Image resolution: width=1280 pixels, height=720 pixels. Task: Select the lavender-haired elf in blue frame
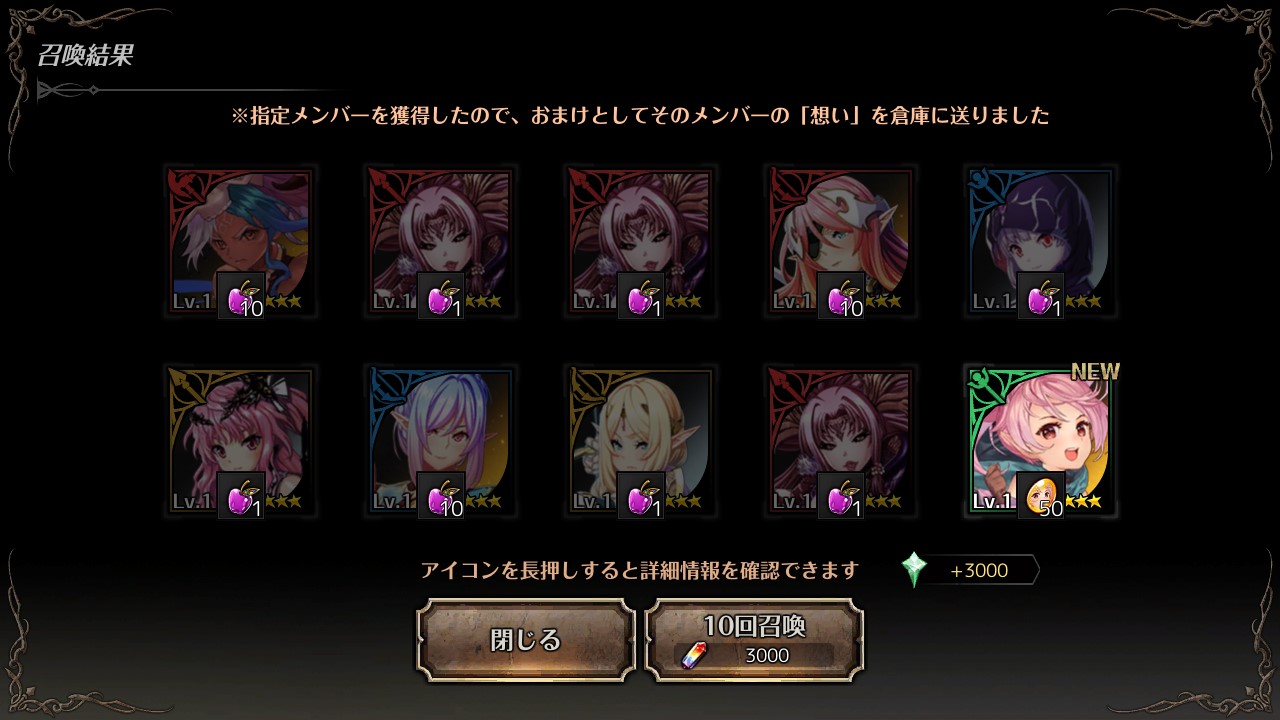point(440,441)
